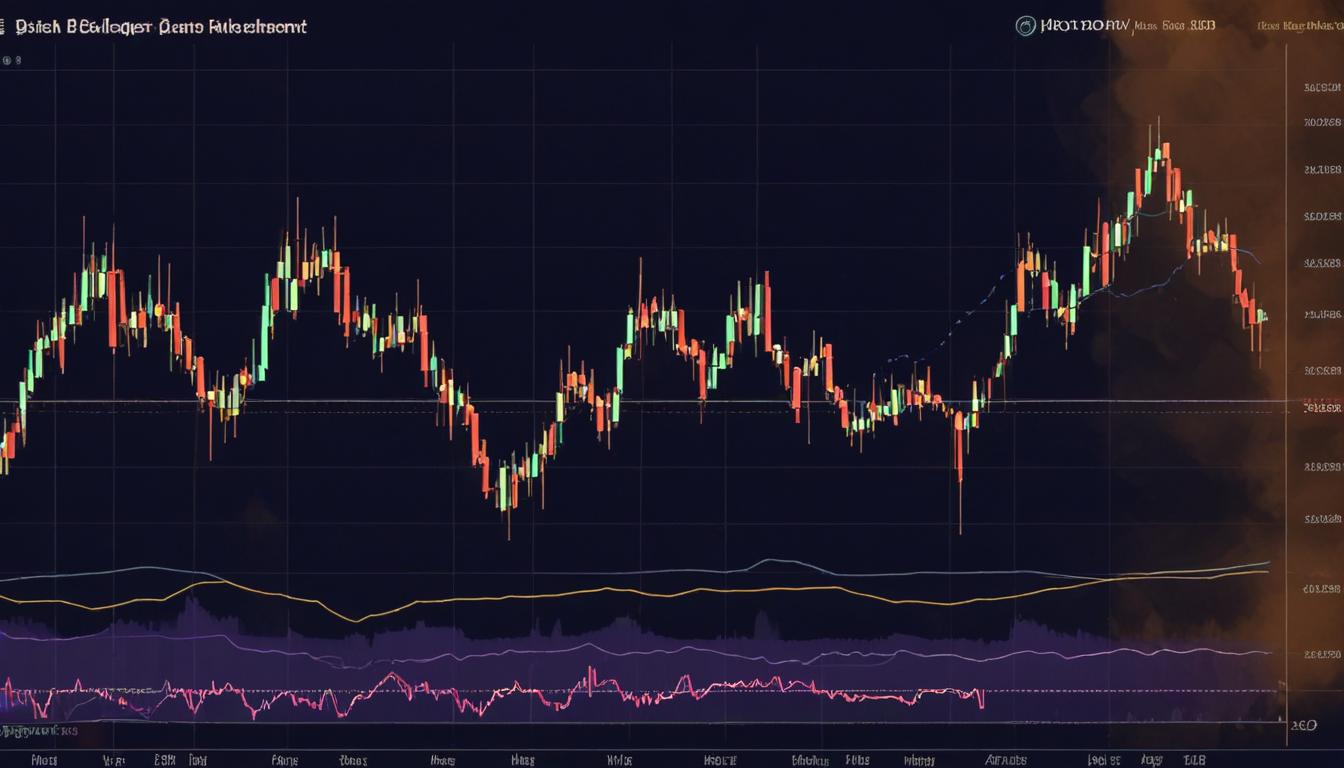Select the small chart icon beside the top-left title

tap(4, 24)
